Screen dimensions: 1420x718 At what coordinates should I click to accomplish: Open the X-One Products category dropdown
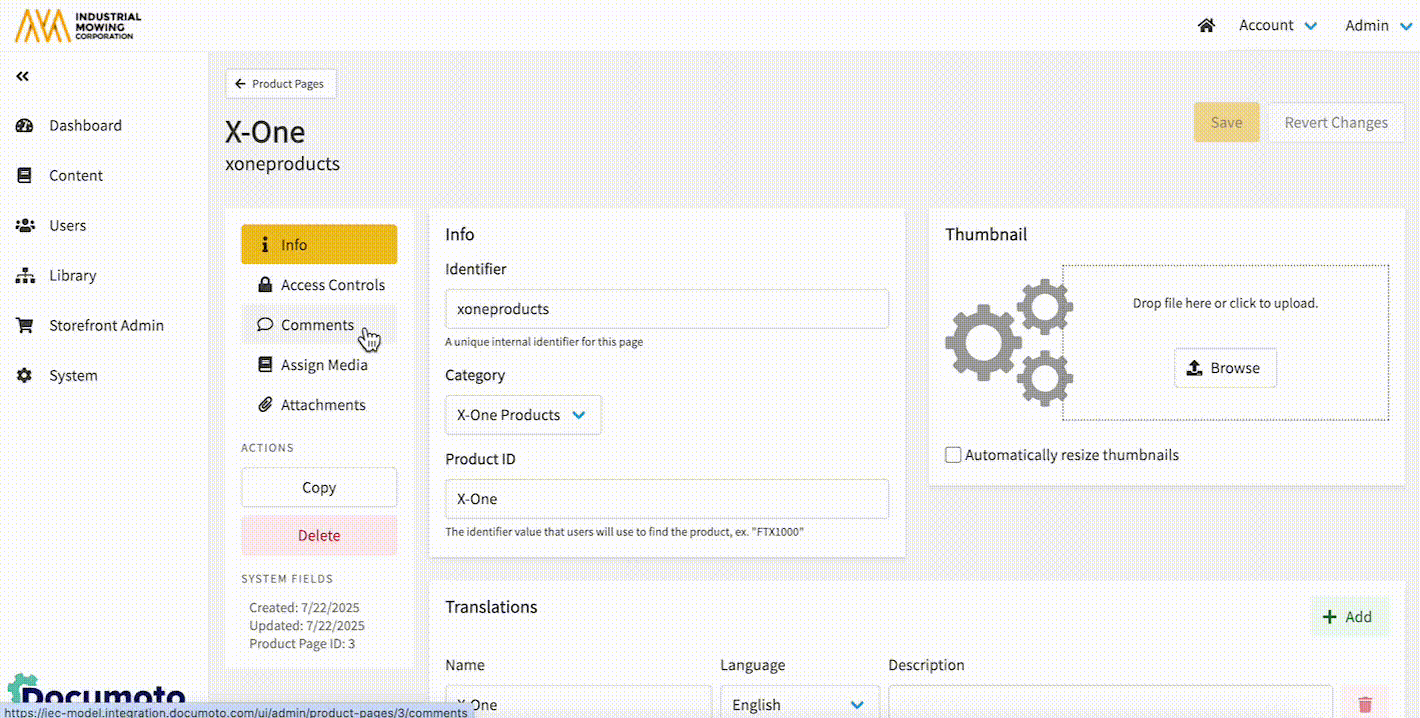click(522, 415)
